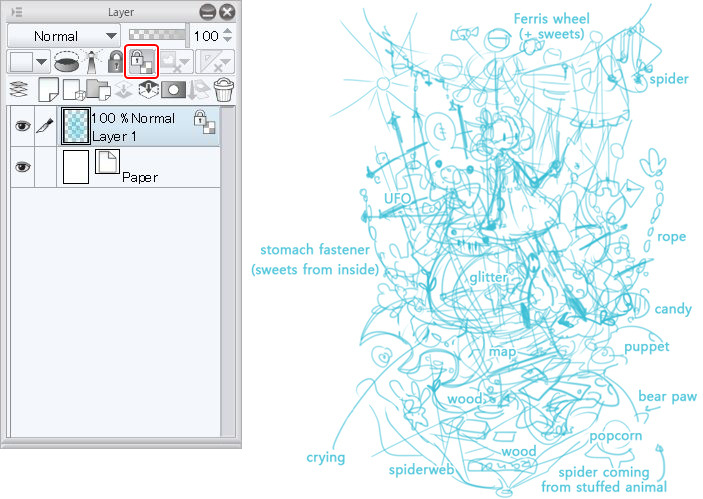Click the 'Ferris wheel' annotation on the sketch
703x499 pixels.
[x=551, y=19]
